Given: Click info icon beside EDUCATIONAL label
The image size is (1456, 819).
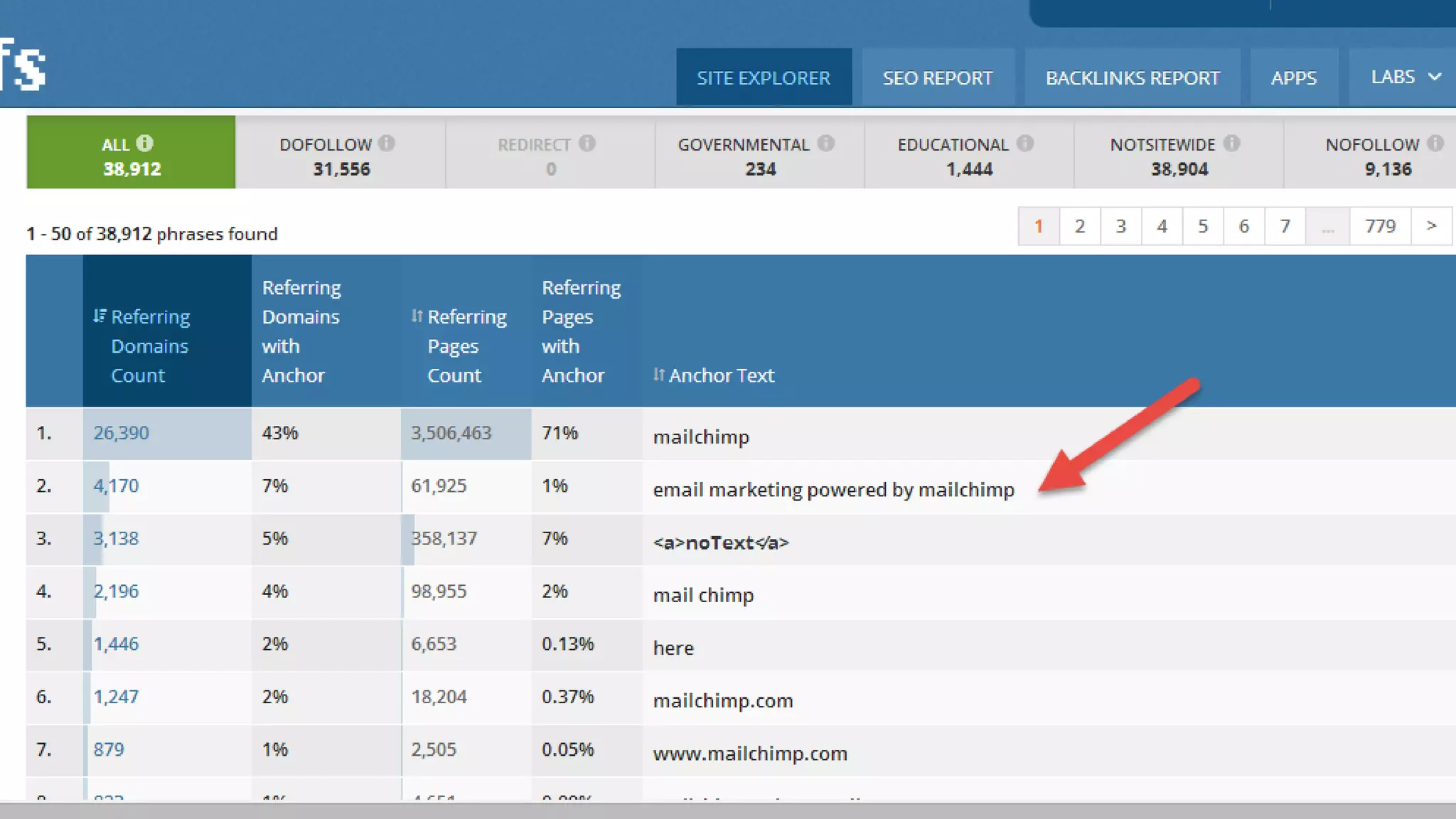Looking at the screenshot, I should pos(1025,144).
